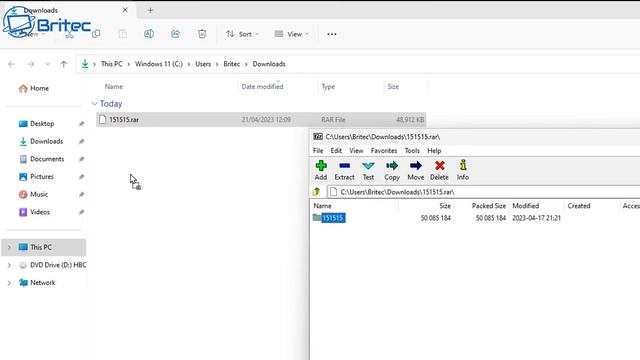The width and height of the screenshot is (640, 360).
Task: Collapse the Today group
Action: click(94, 104)
